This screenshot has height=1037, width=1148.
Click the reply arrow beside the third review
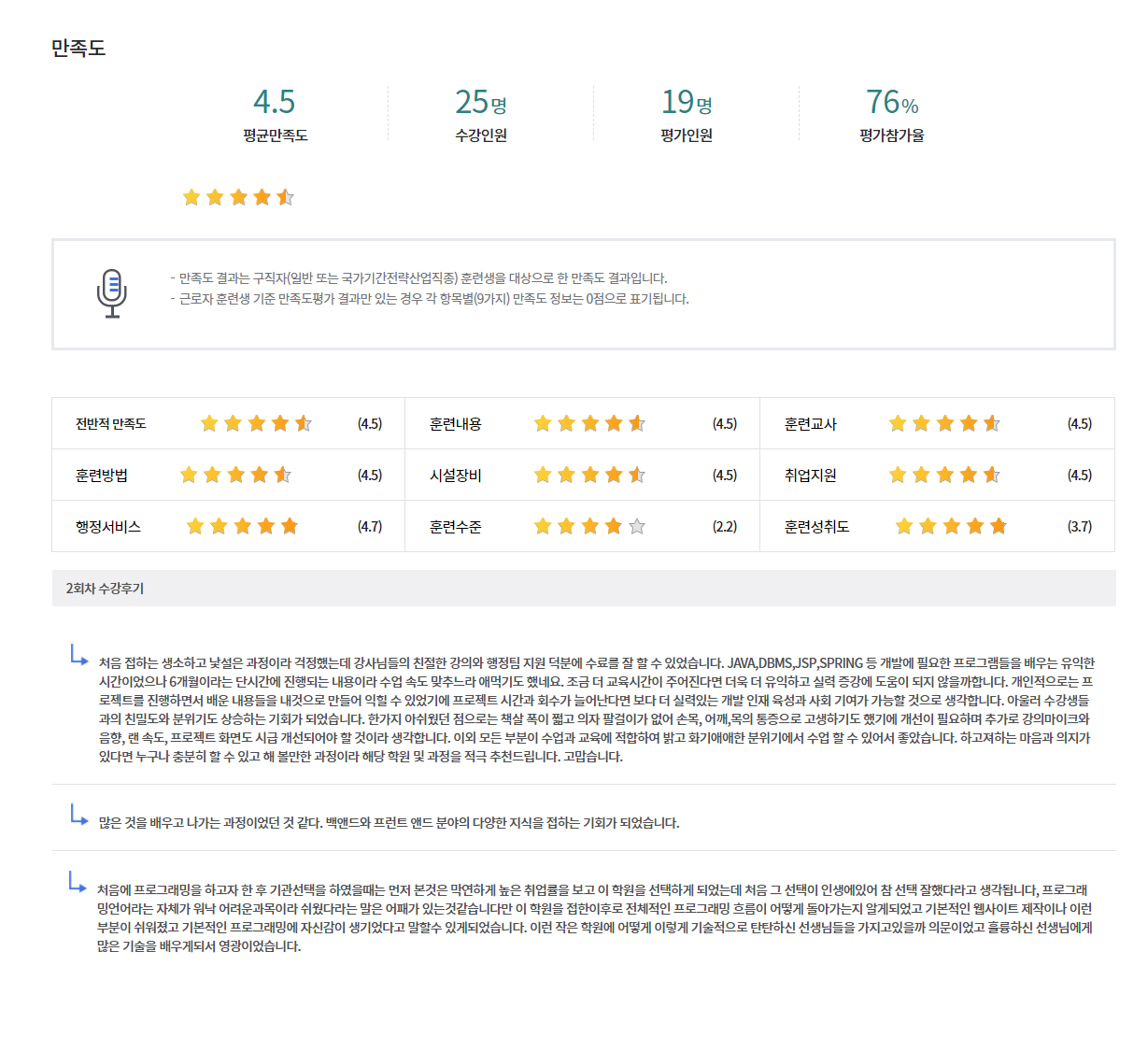point(78,881)
